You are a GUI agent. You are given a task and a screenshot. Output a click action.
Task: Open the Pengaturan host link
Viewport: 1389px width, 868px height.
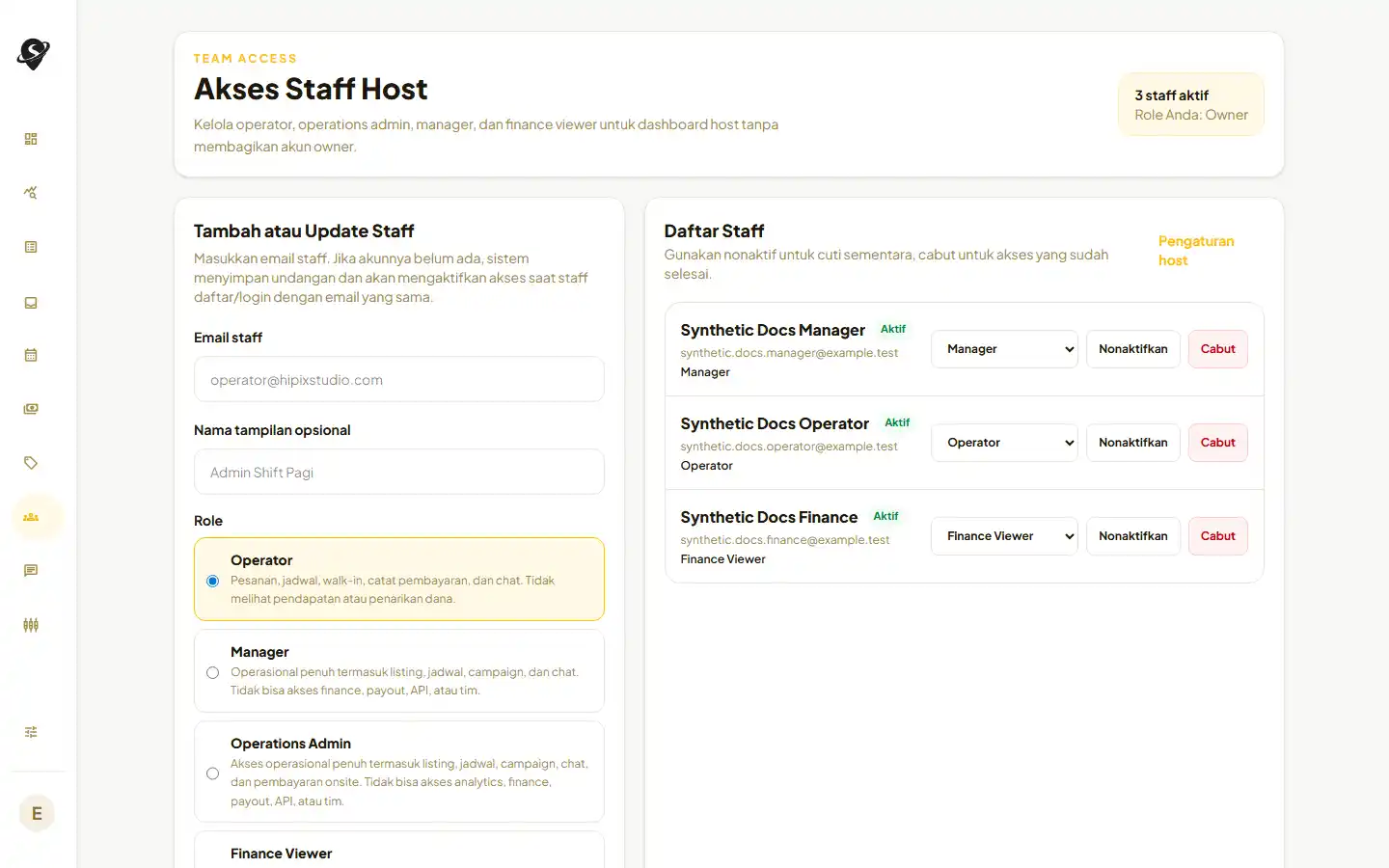[x=1196, y=251]
